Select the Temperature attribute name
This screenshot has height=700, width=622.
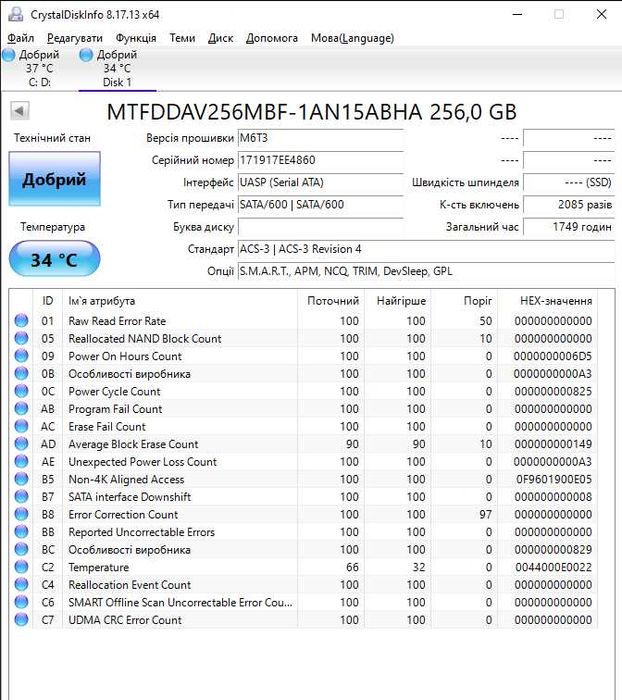[x=99, y=567]
